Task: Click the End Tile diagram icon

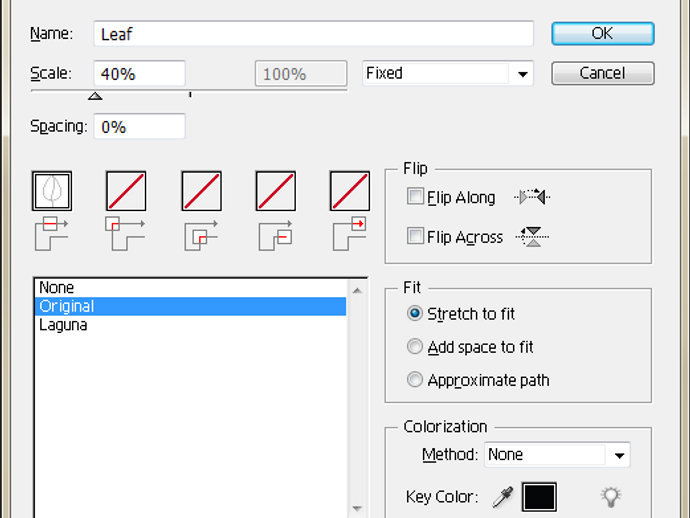Action: pyautogui.click(x=350, y=233)
